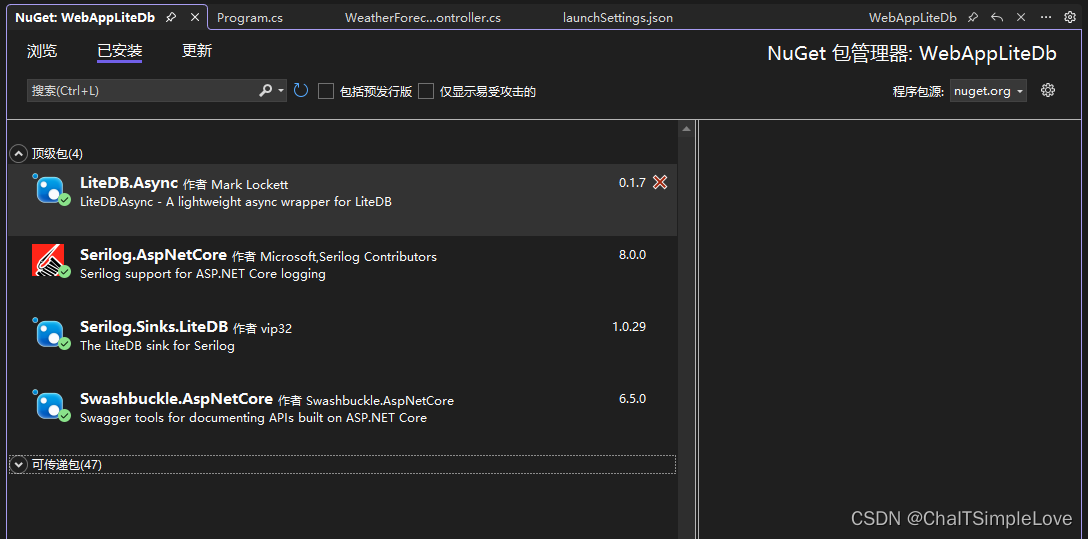Pin the NuGet: WebAppLiteDb tab
Screen dimensions: 1088x539
171,17
